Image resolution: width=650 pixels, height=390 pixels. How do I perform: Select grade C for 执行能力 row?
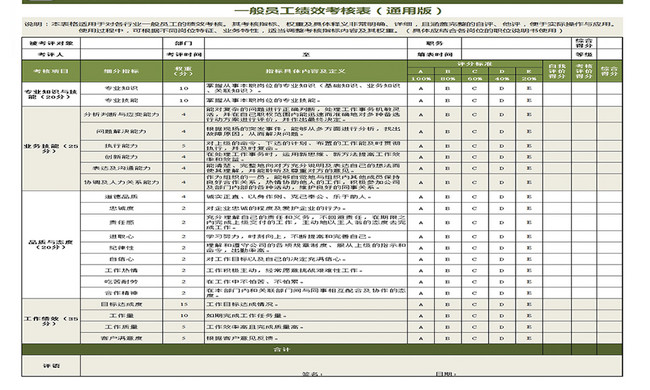[475, 146]
